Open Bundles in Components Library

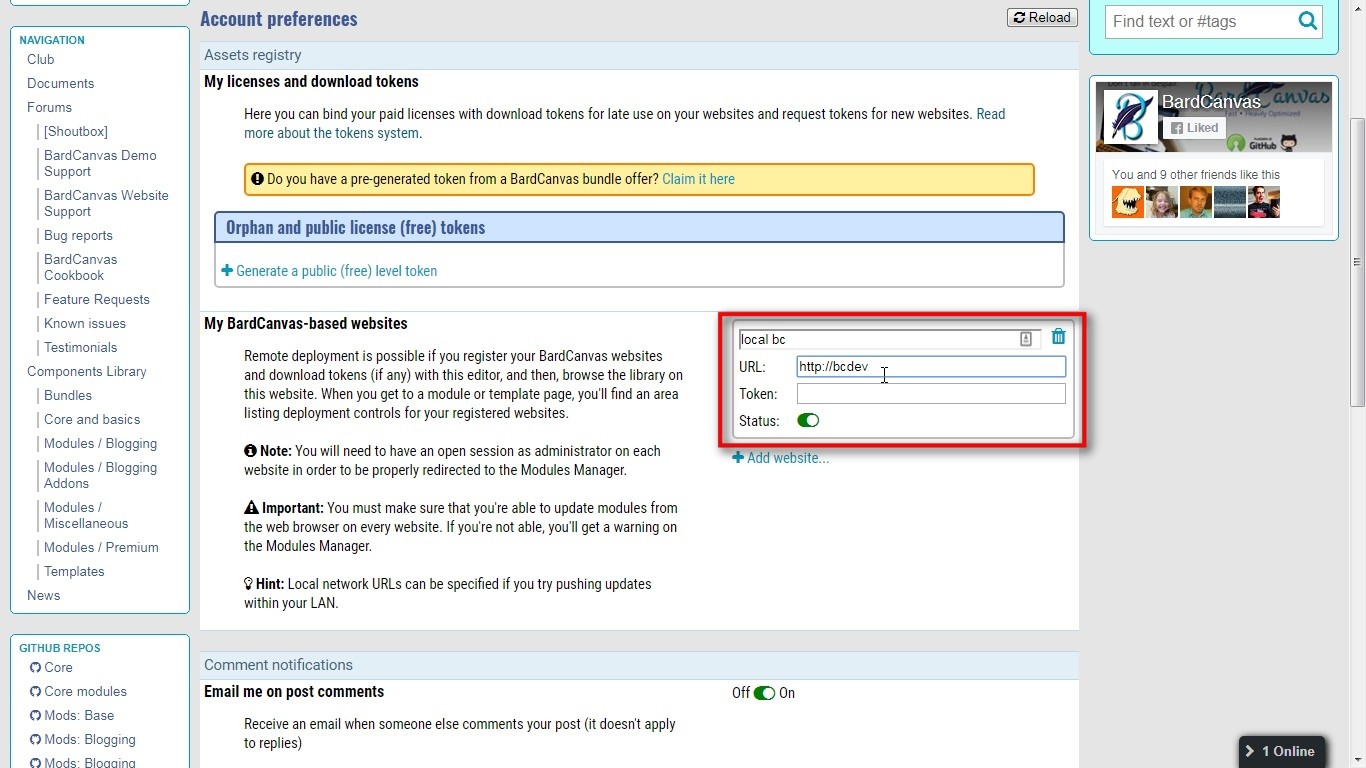point(68,395)
